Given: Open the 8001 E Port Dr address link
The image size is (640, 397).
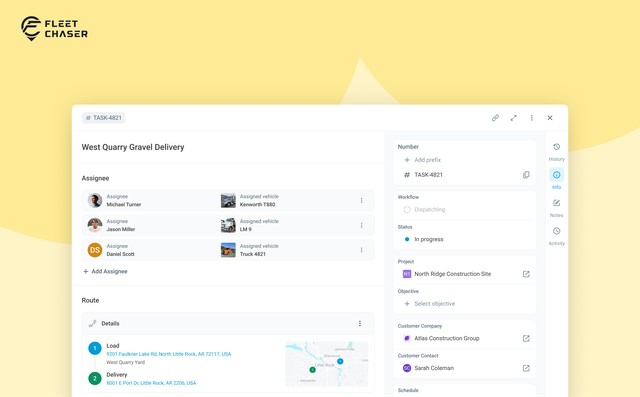Looking at the screenshot, I should (x=151, y=383).
